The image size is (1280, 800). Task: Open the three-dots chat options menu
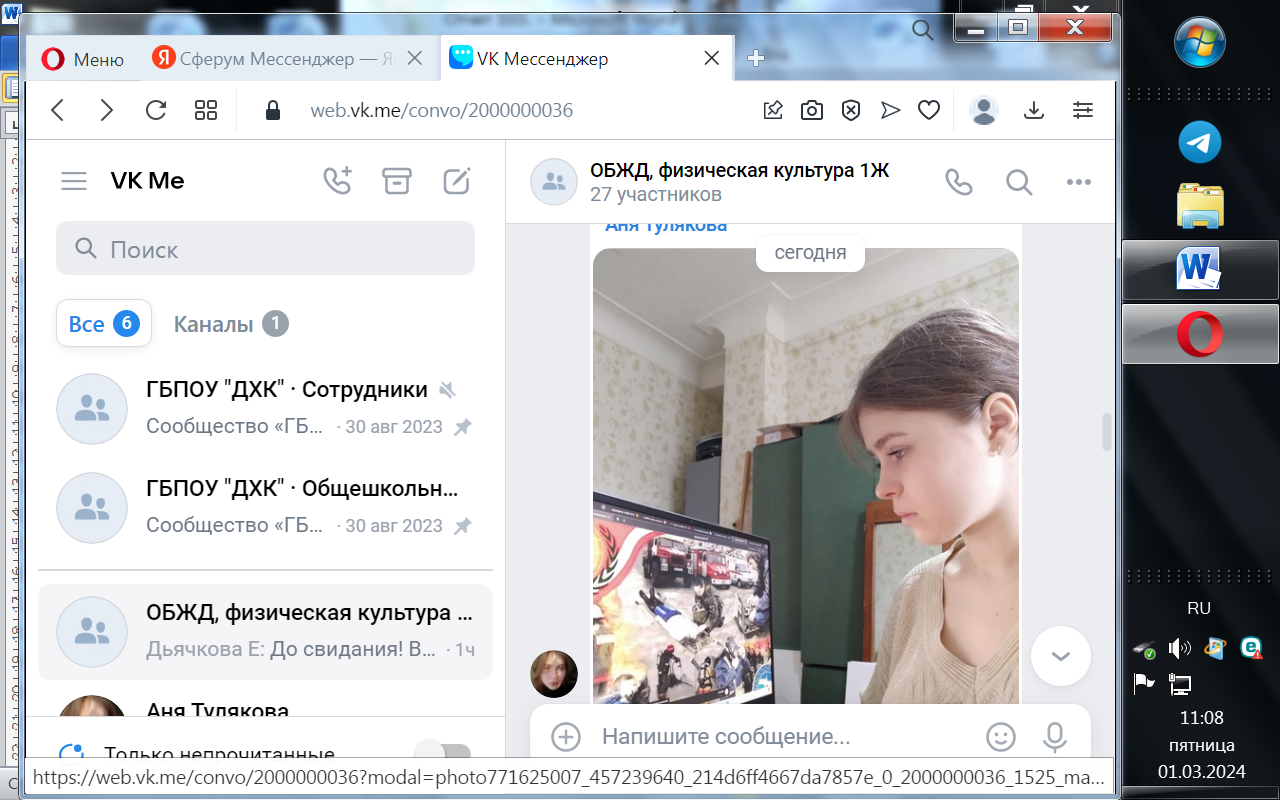(x=1078, y=182)
